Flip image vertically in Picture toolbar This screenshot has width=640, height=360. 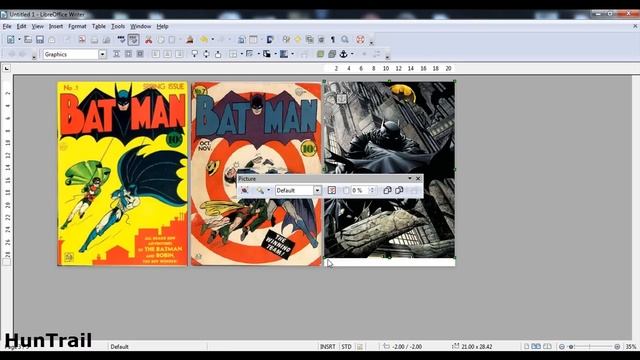point(399,190)
